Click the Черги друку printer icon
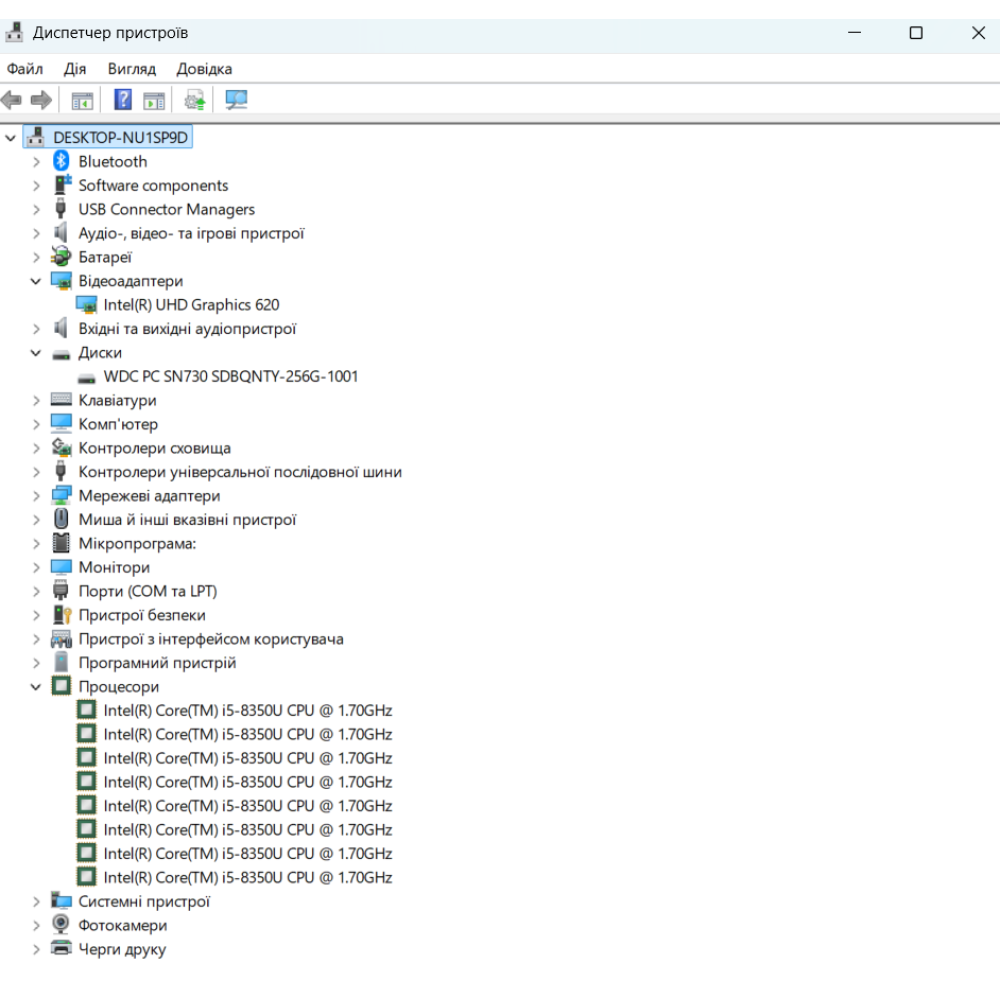 [x=61, y=950]
